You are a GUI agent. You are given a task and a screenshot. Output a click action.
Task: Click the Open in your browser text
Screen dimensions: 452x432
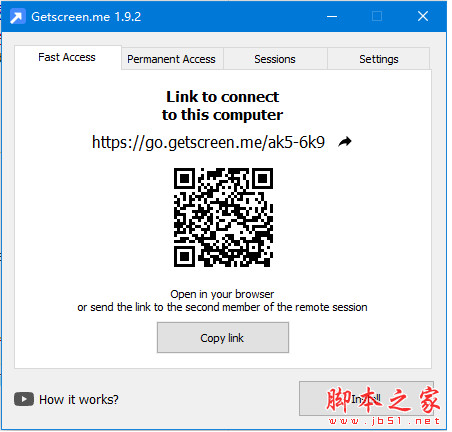[x=222, y=294]
